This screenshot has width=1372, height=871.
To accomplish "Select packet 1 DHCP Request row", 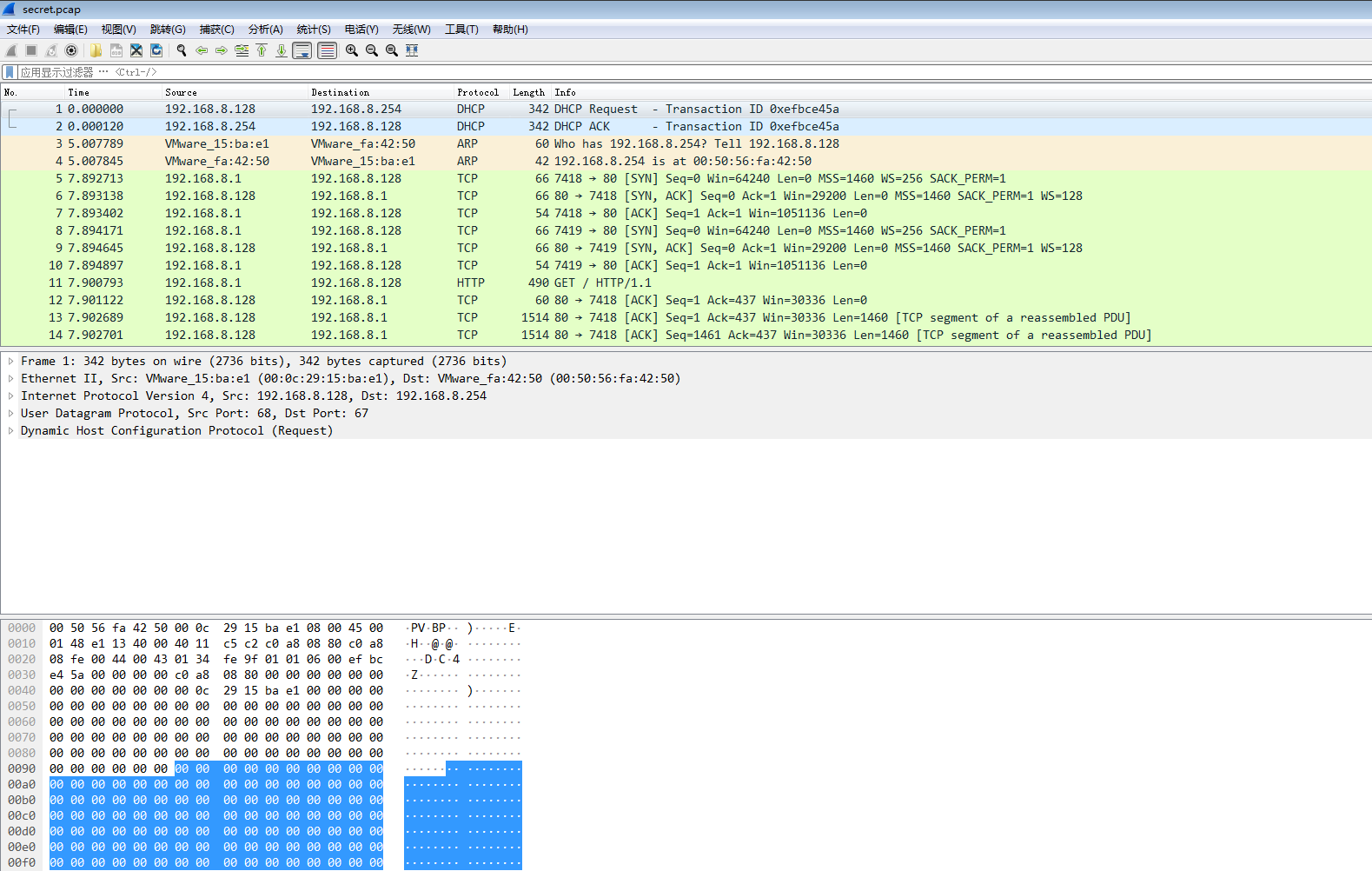I will (686, 109).
